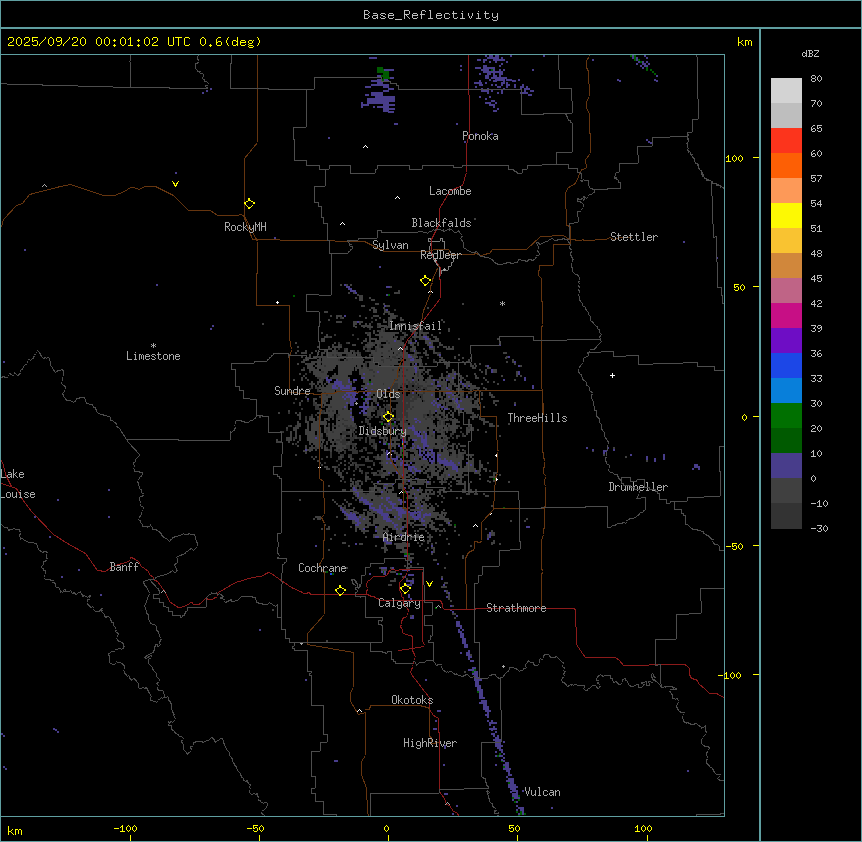The image size is (862, 842).
Task: Choose the topmost light gray legend swatch
Action: click(x=786, y=90)
